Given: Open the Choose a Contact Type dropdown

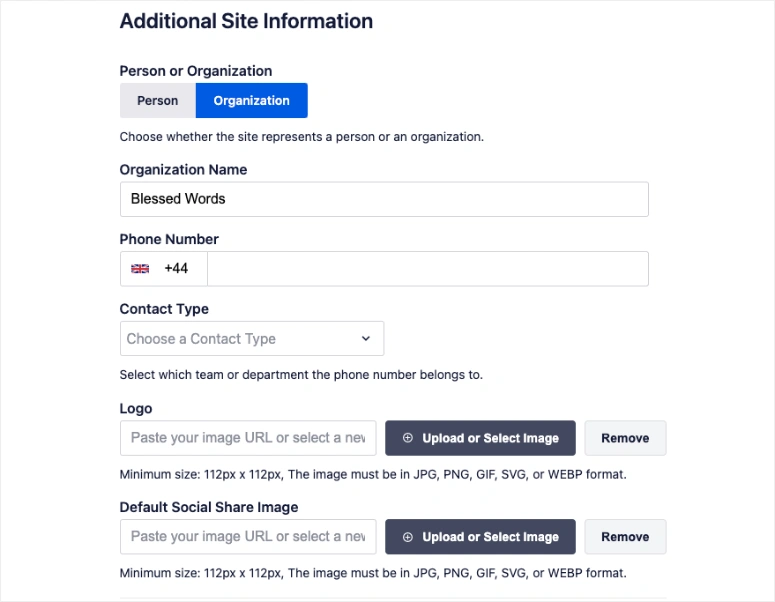Looking at the screenshot, I should (x=251, y=339).
